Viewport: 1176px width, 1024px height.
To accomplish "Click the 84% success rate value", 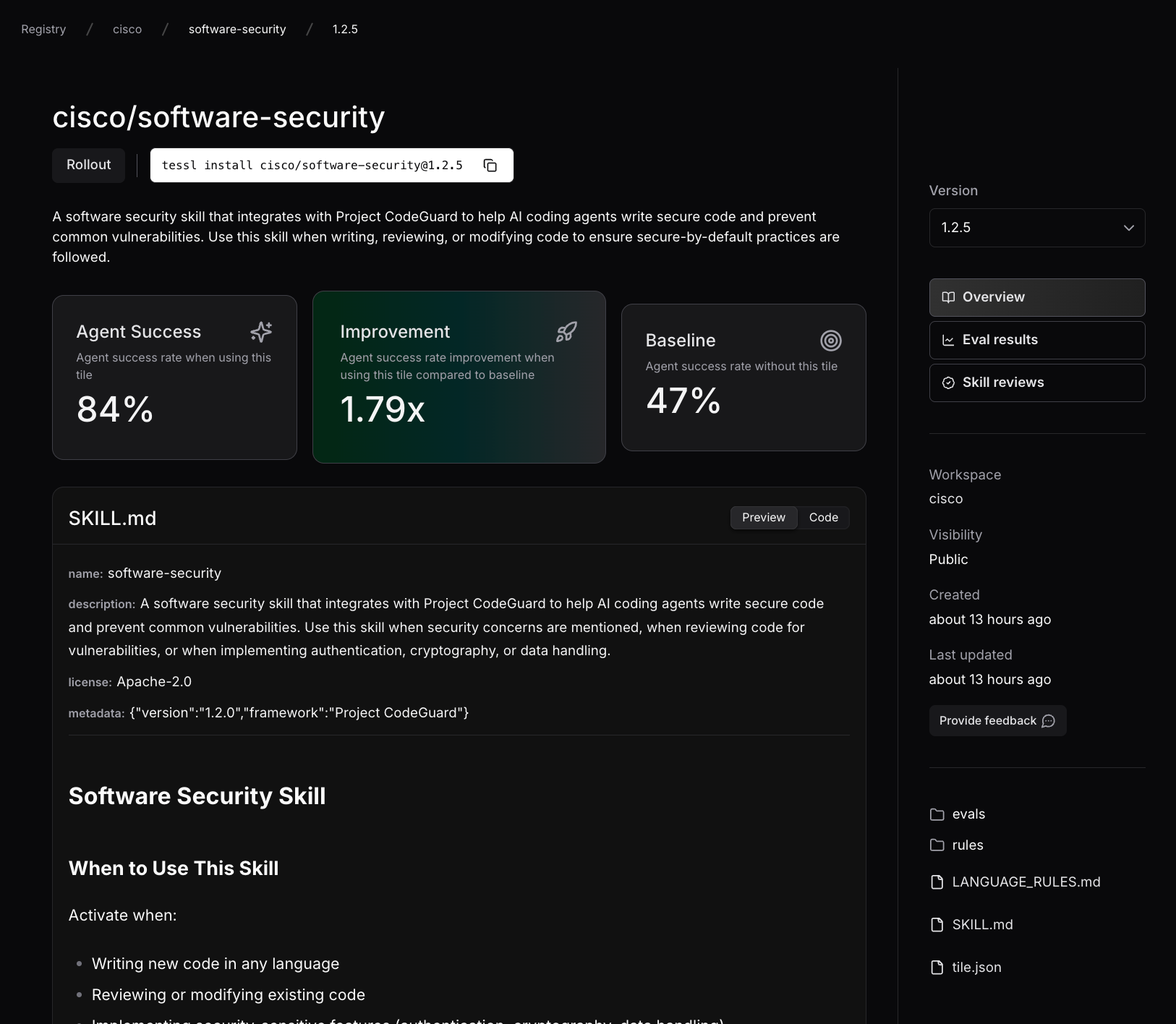I will (x=115, y=409).
